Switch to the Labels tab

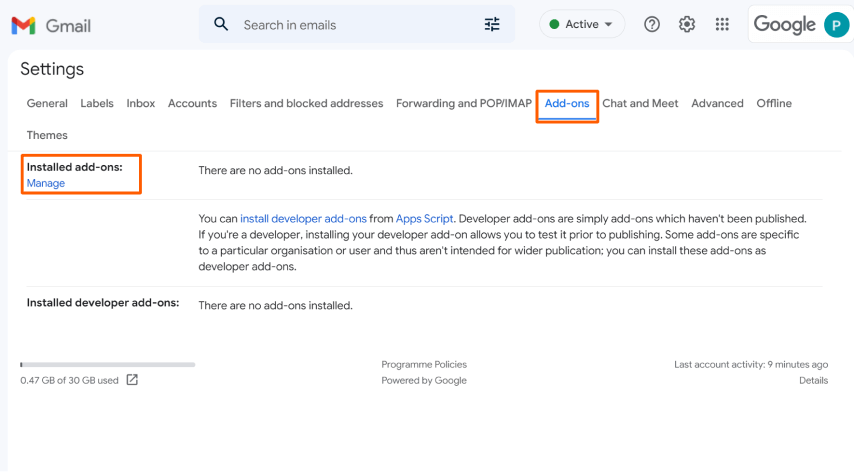(x=97, y=103)
